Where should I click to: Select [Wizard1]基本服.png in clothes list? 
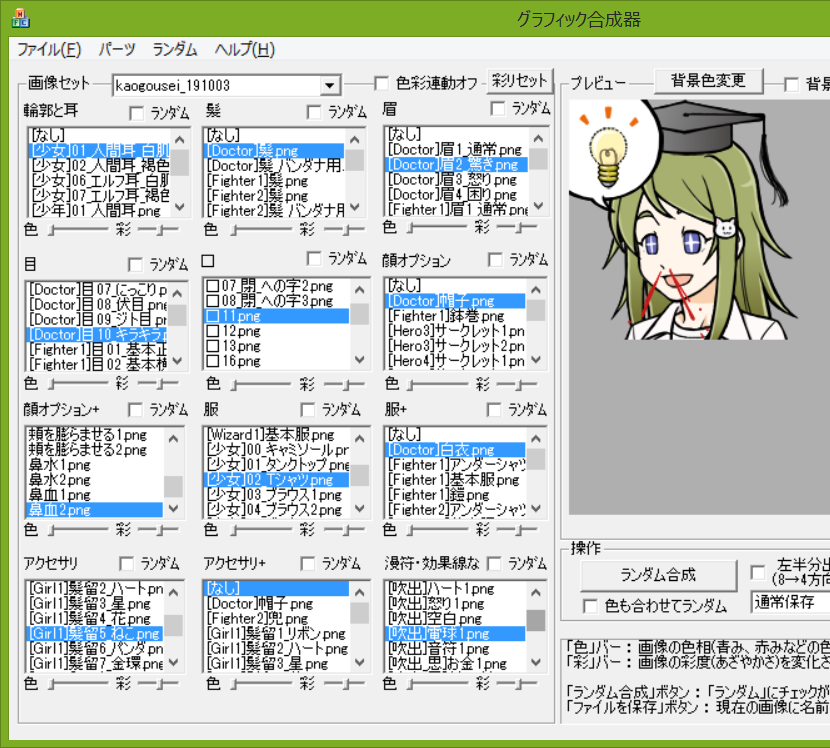tap(276, 435)
